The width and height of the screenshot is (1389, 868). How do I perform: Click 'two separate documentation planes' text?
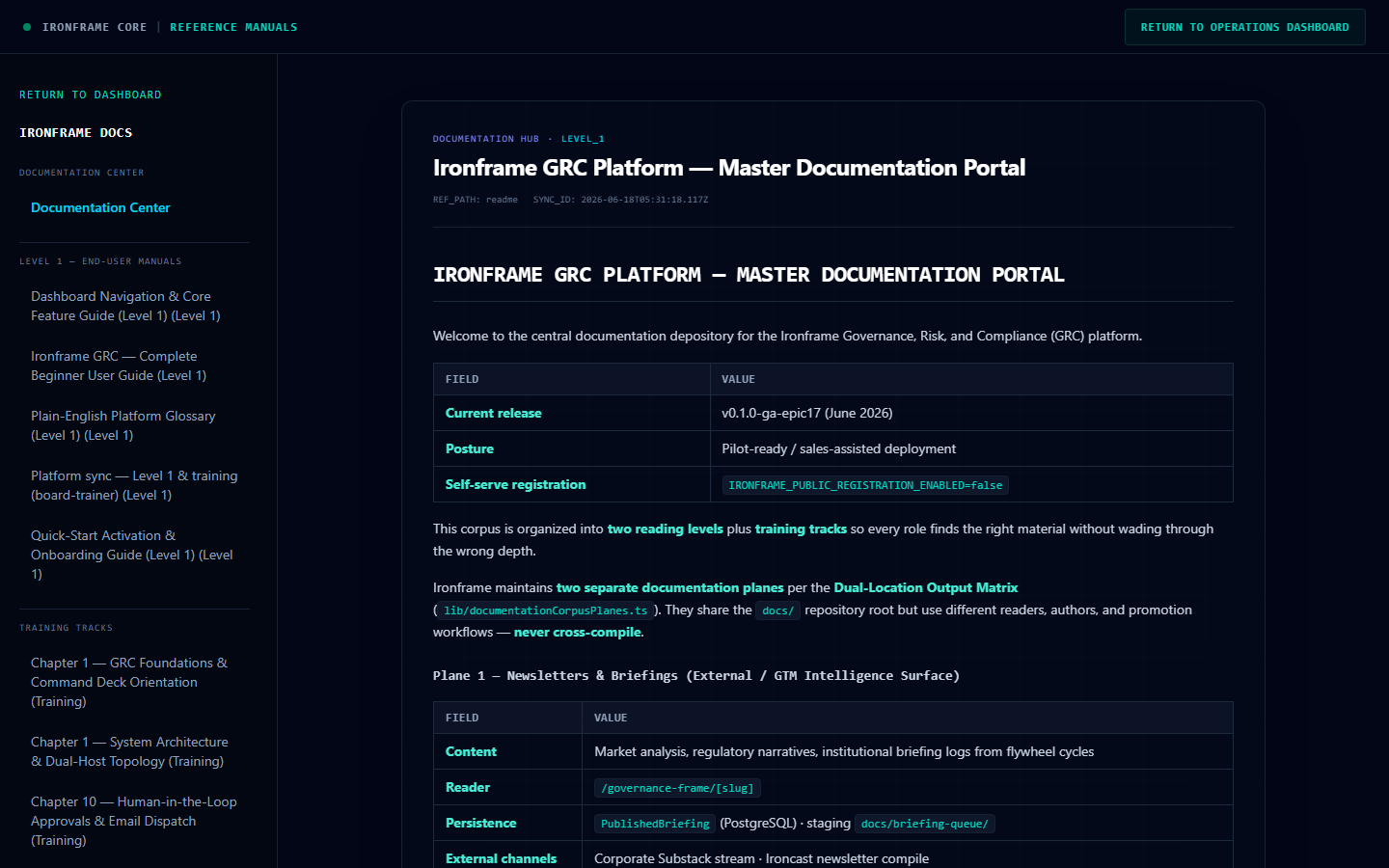(x=670, y=587)
